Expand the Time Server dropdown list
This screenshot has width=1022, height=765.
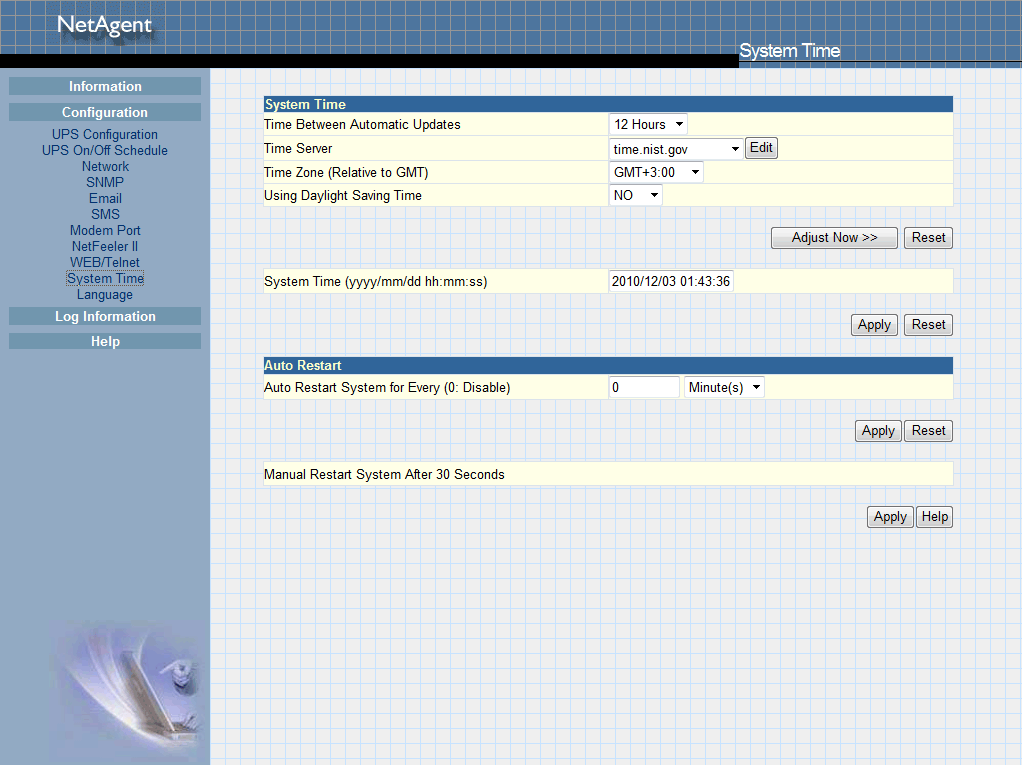point(676,149)
